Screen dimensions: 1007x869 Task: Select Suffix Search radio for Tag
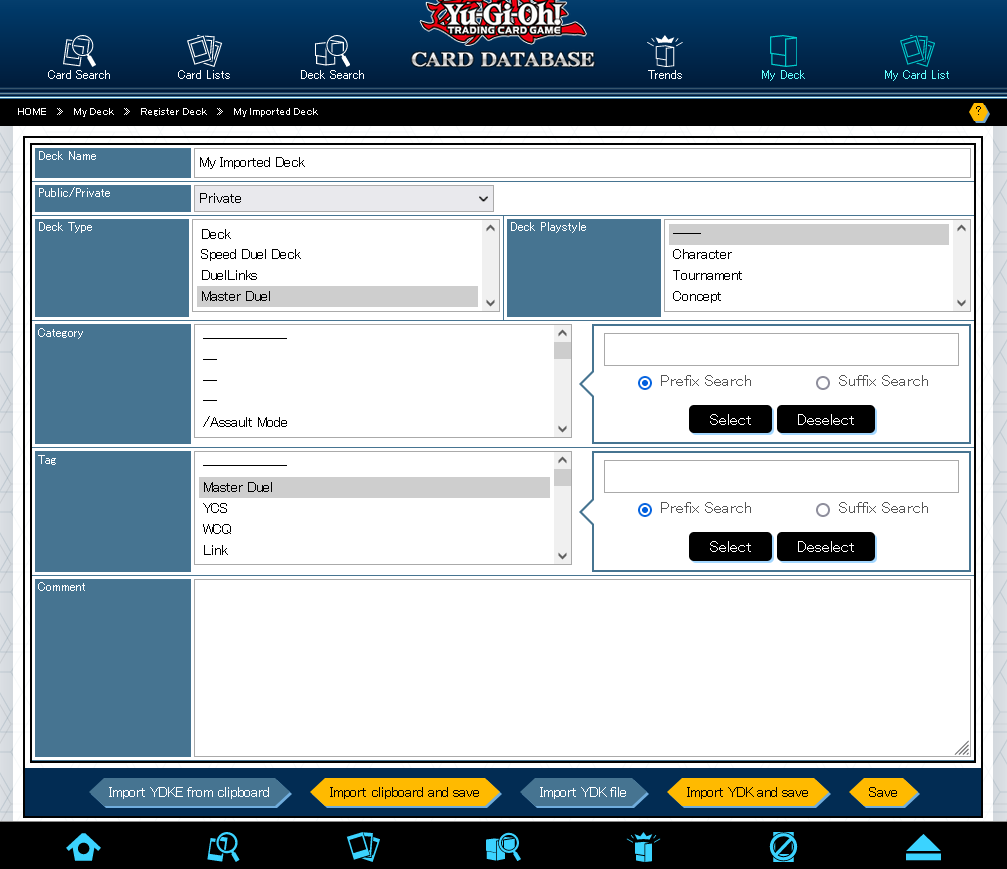pyautogui.click(x=823, y=510)
